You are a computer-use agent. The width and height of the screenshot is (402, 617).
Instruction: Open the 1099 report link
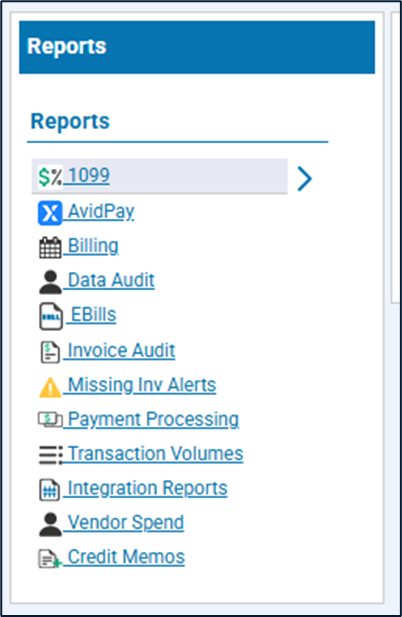89,175
